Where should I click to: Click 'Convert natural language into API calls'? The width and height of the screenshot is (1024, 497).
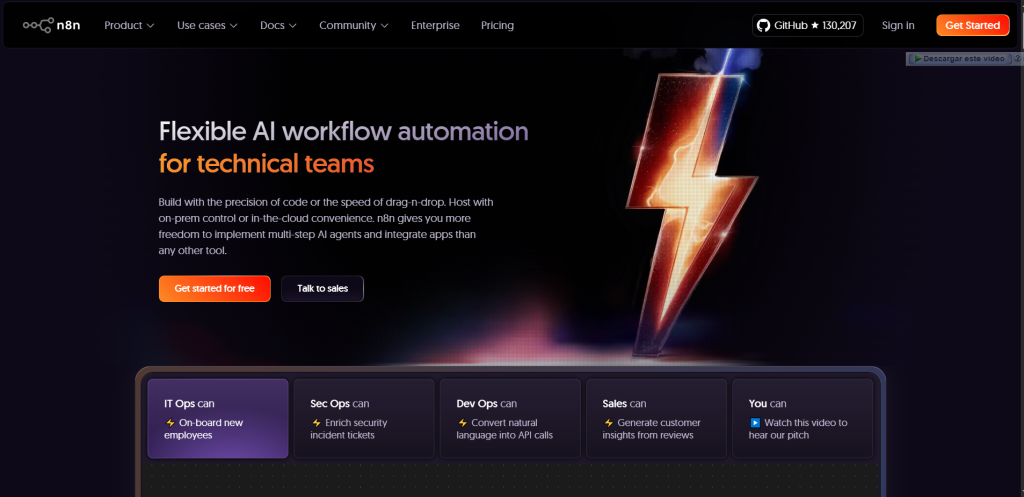505,429
